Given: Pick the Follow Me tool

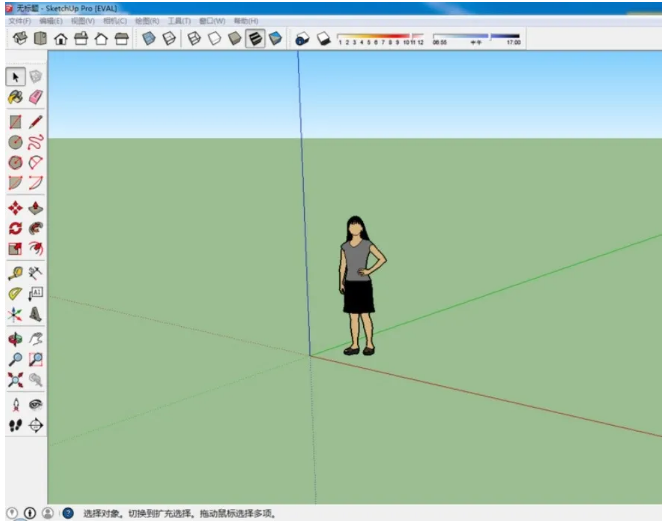Looking at the screenshot, I should pyautogui.click(x=36, y=228).
